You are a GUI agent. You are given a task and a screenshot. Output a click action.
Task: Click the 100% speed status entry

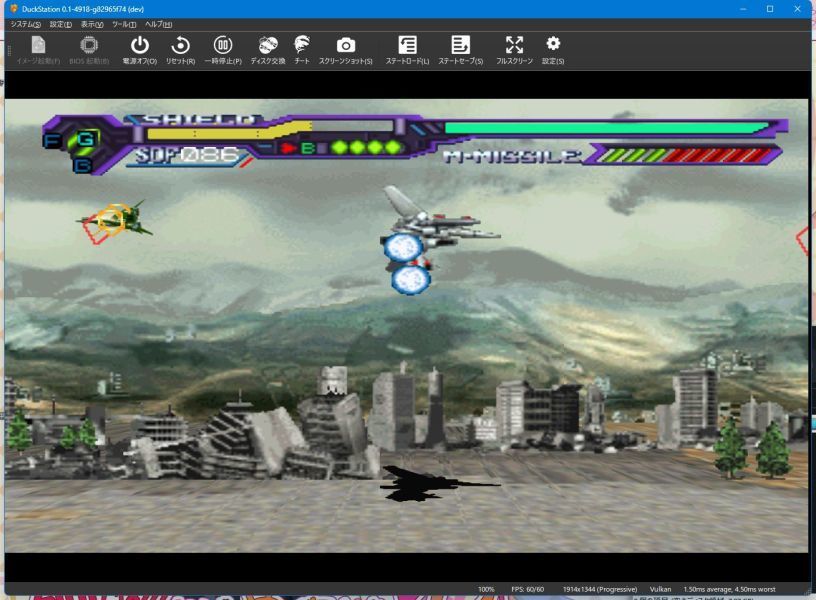coord(486,589)
